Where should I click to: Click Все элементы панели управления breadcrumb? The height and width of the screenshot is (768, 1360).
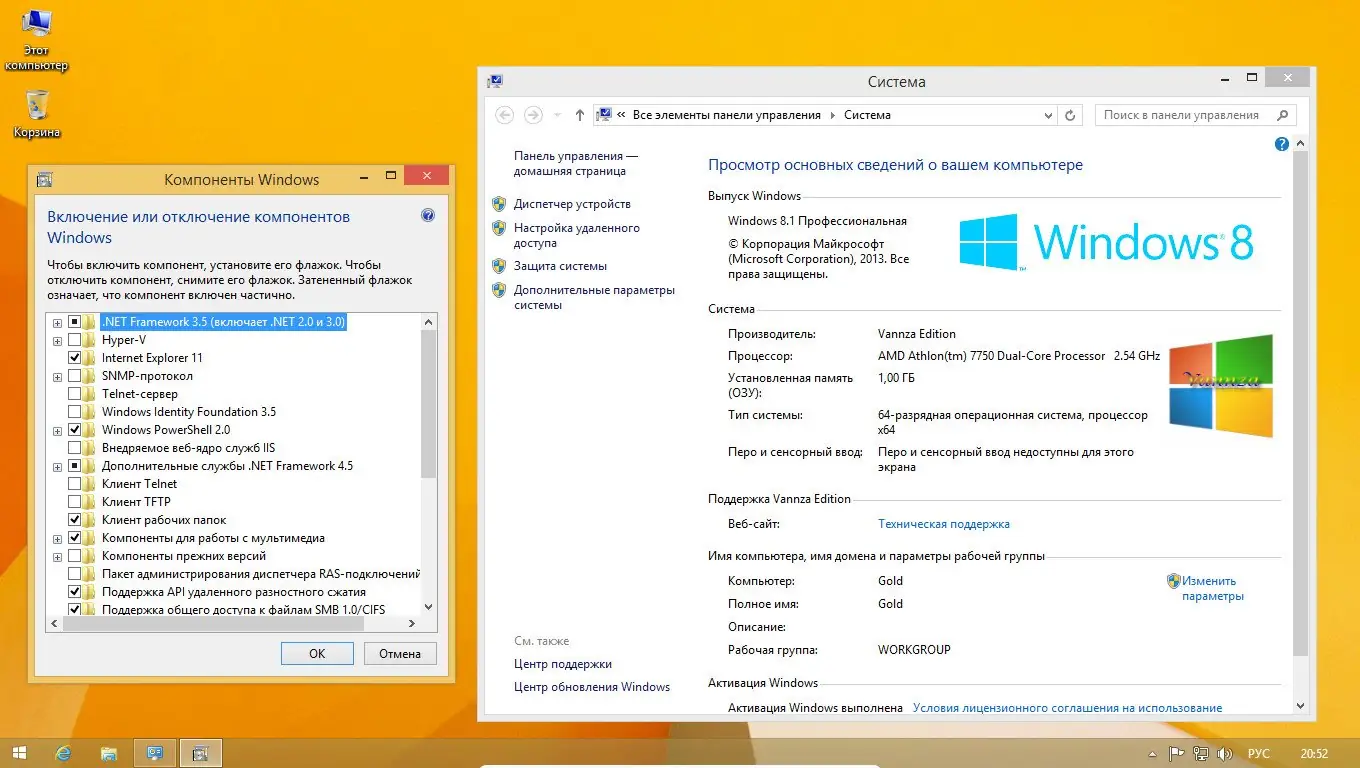[727, 115]
